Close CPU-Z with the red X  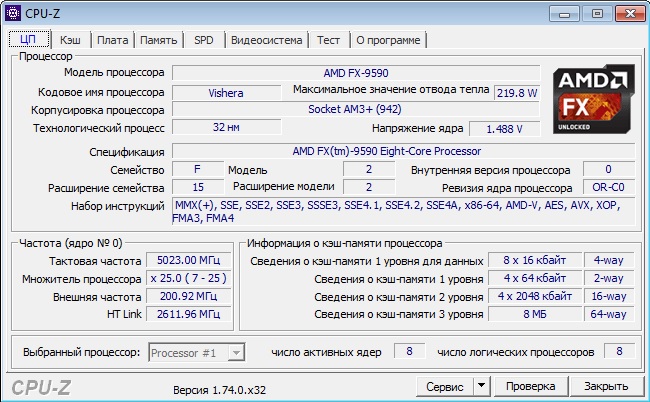coord(630,14)
